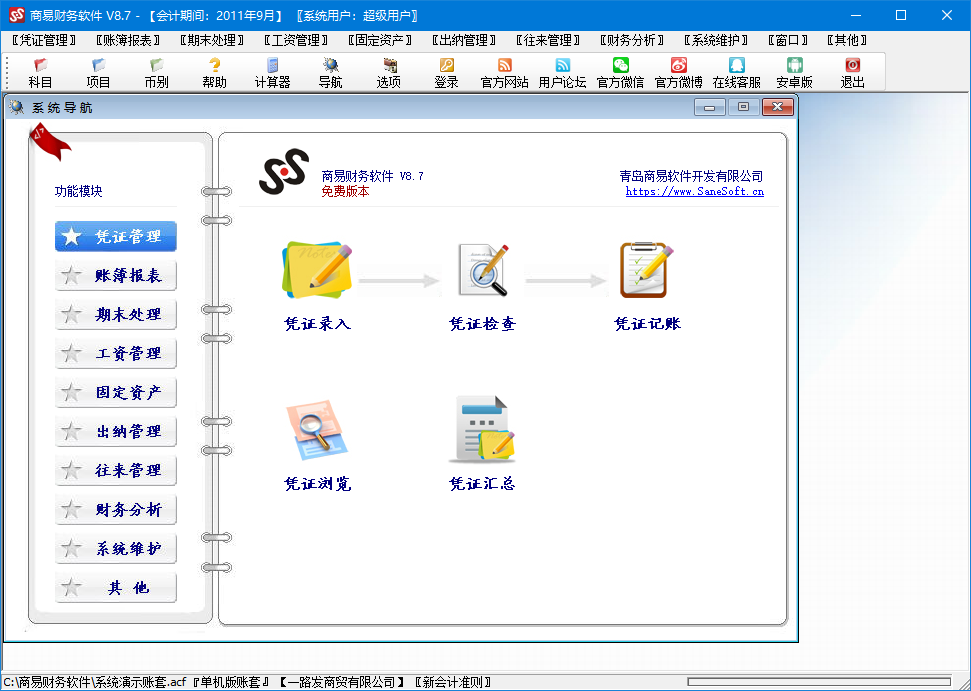Open the 〖出纳管理〗 menu
This screenshot has width=971, height=691.
pos(464,40)
